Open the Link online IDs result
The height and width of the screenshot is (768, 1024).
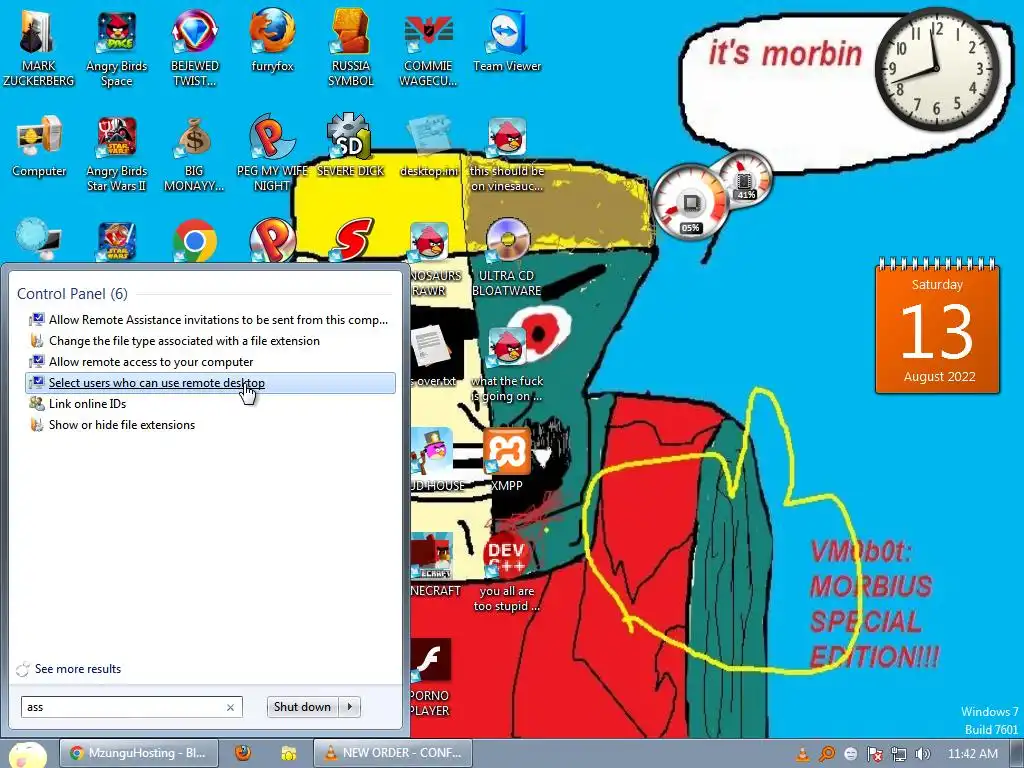pos(210,404)
